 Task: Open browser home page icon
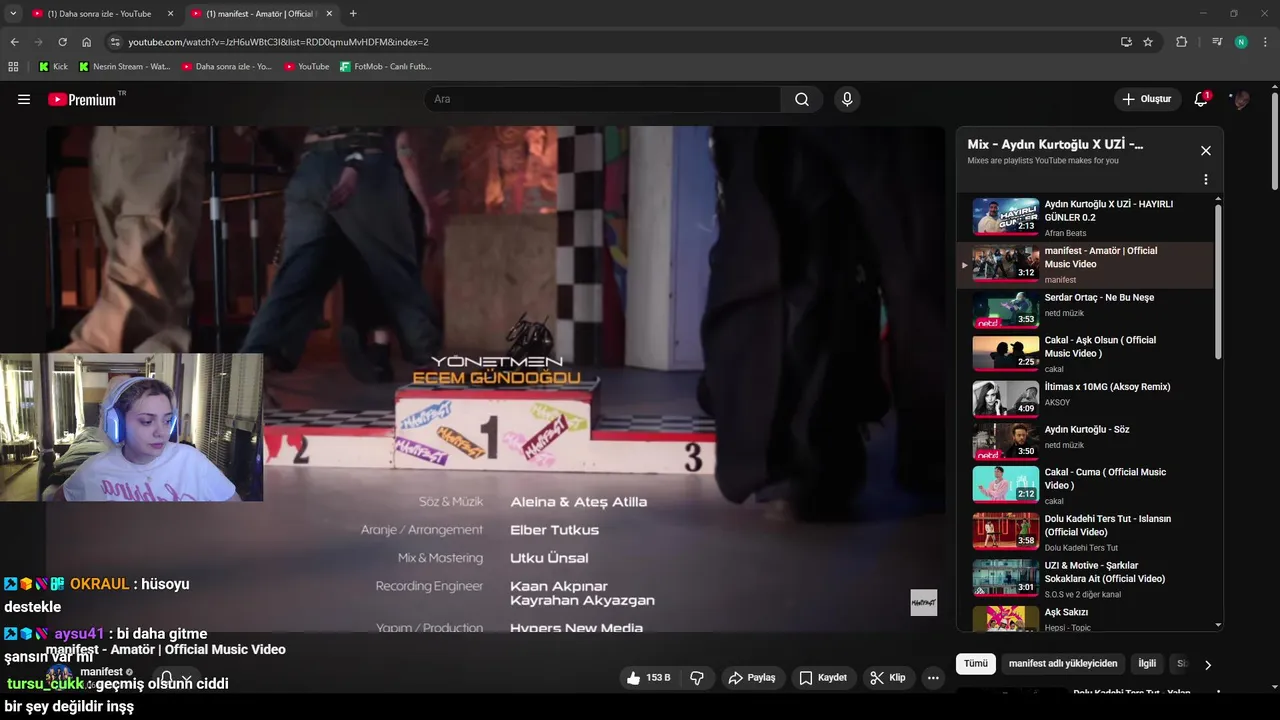[86, 42]
